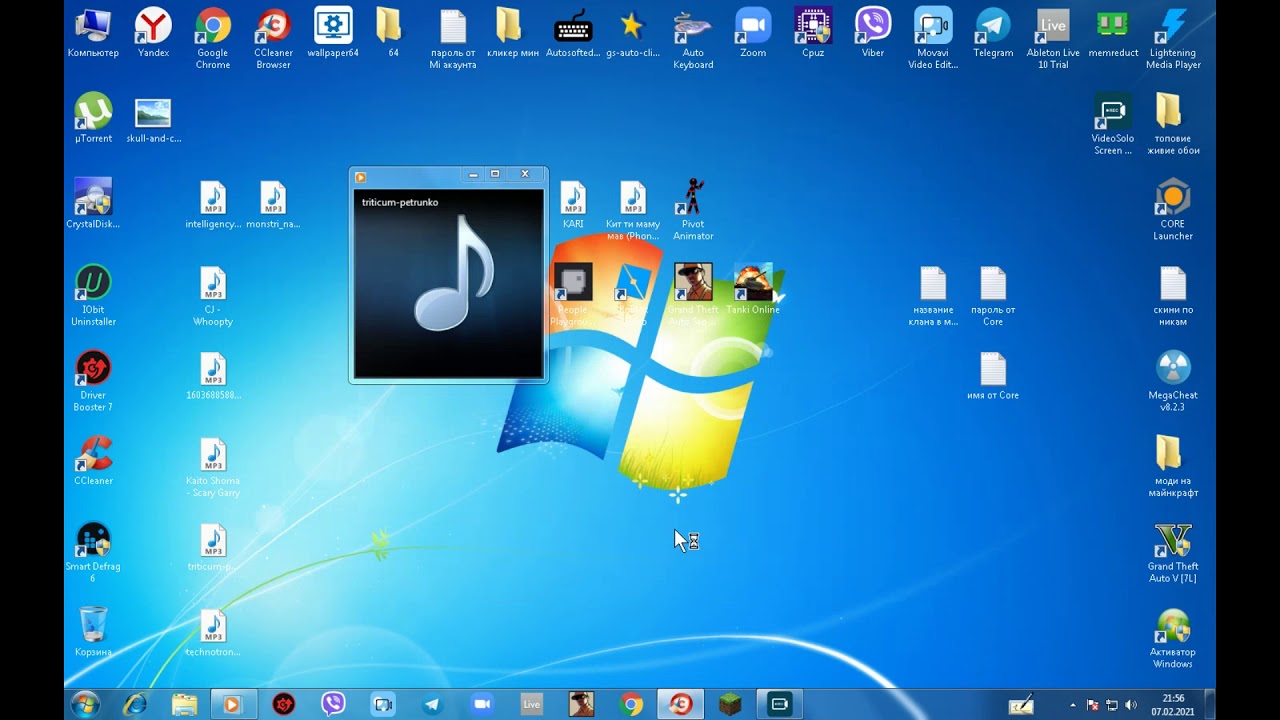Open Grand Theft Auto desktop shortcut
The image size is (1280, 720).
tap(693, 296)
